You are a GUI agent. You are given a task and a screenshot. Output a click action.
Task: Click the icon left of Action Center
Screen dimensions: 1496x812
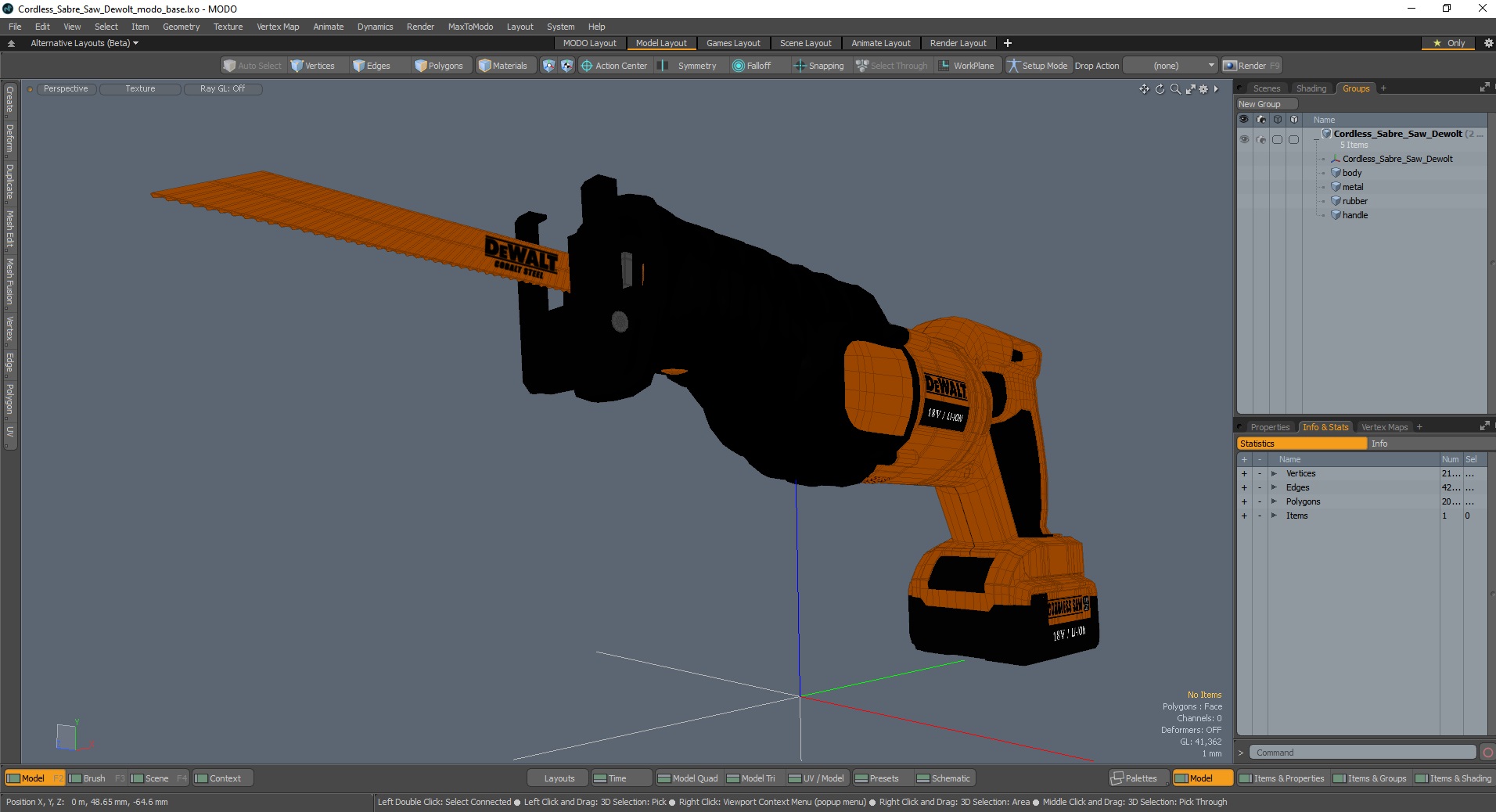click(x=566, y=66)
